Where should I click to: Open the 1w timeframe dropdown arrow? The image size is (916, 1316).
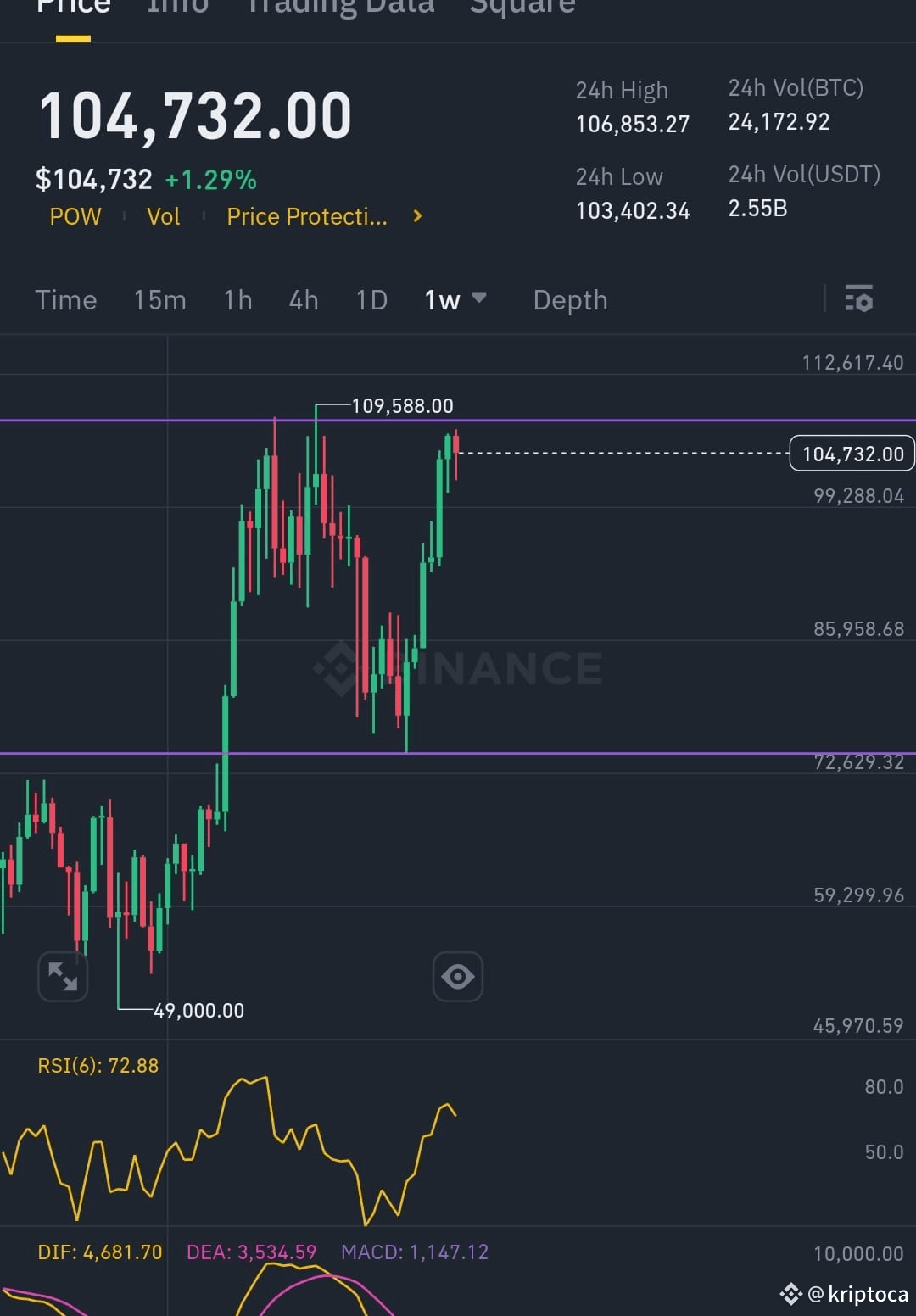pos(479,298)
